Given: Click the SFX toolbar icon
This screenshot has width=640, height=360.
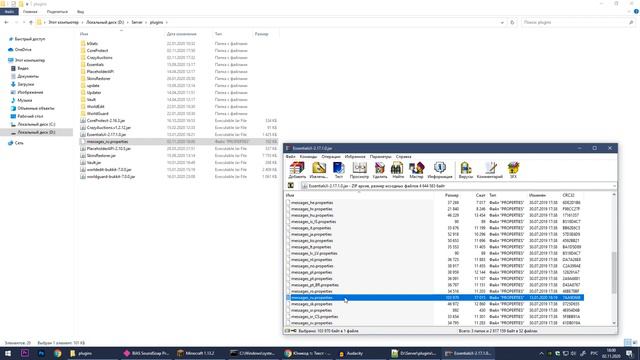Looking at the screenshot, I should [513, 170].
